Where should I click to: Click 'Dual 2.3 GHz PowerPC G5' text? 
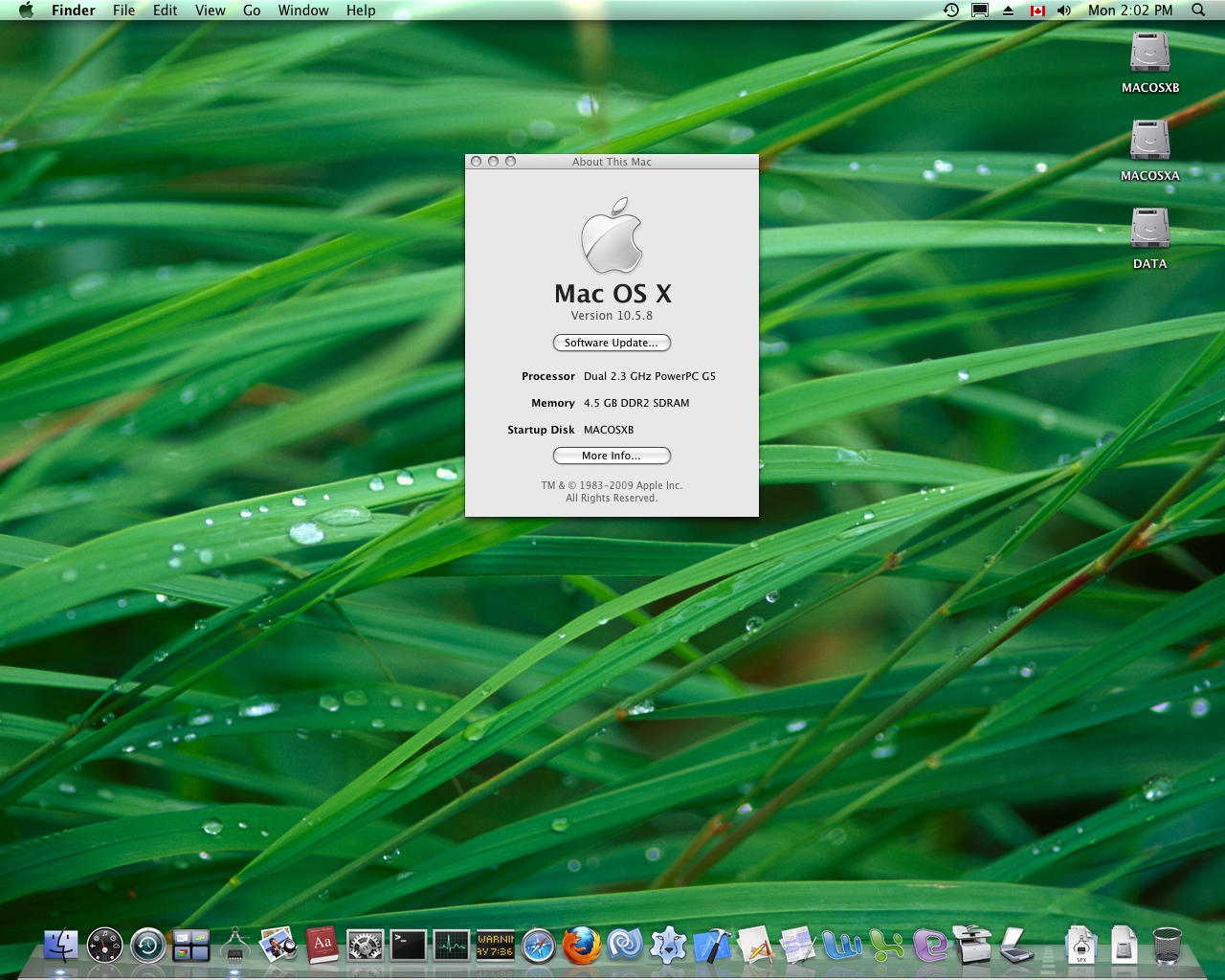650,376
